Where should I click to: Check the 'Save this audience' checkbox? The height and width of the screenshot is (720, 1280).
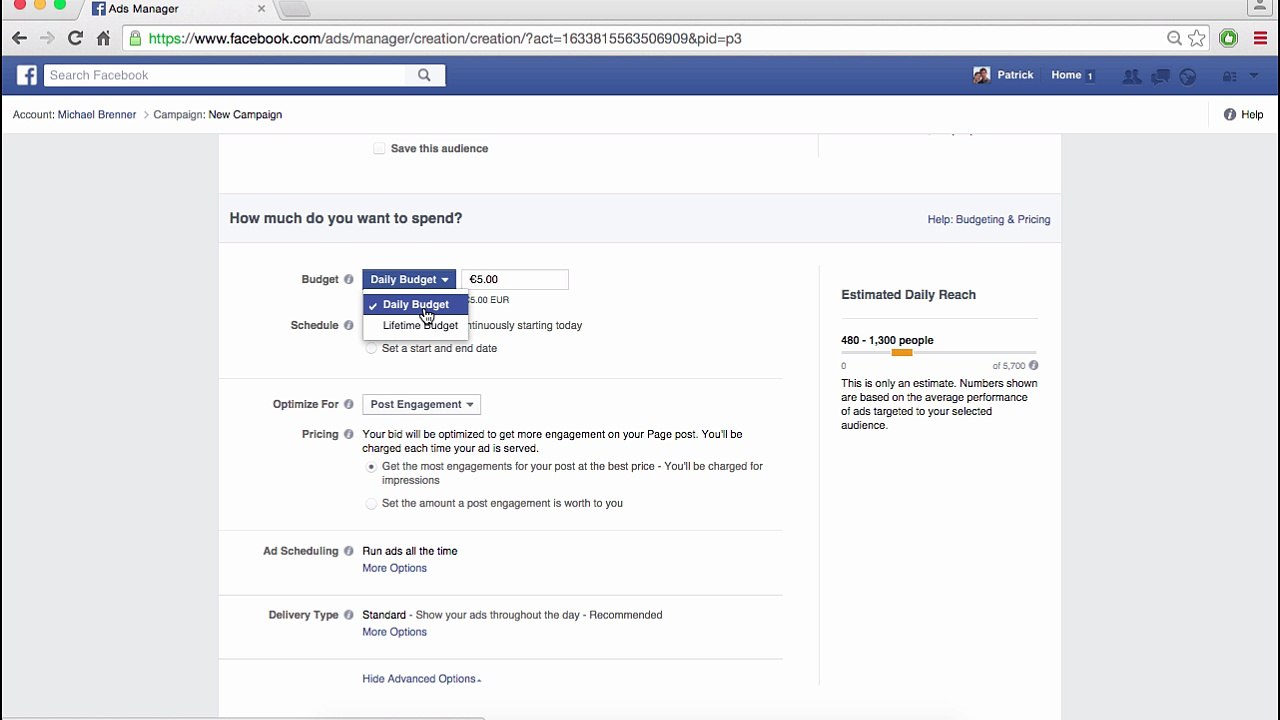pos(379,148)
